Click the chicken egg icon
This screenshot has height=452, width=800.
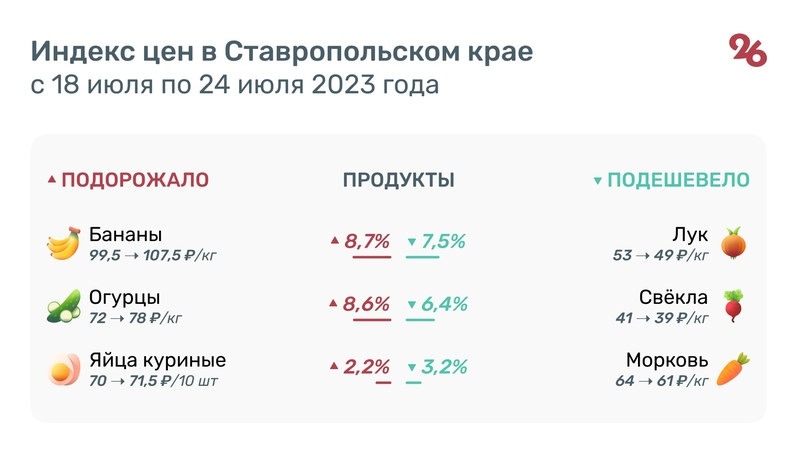[x=63, y=369]
